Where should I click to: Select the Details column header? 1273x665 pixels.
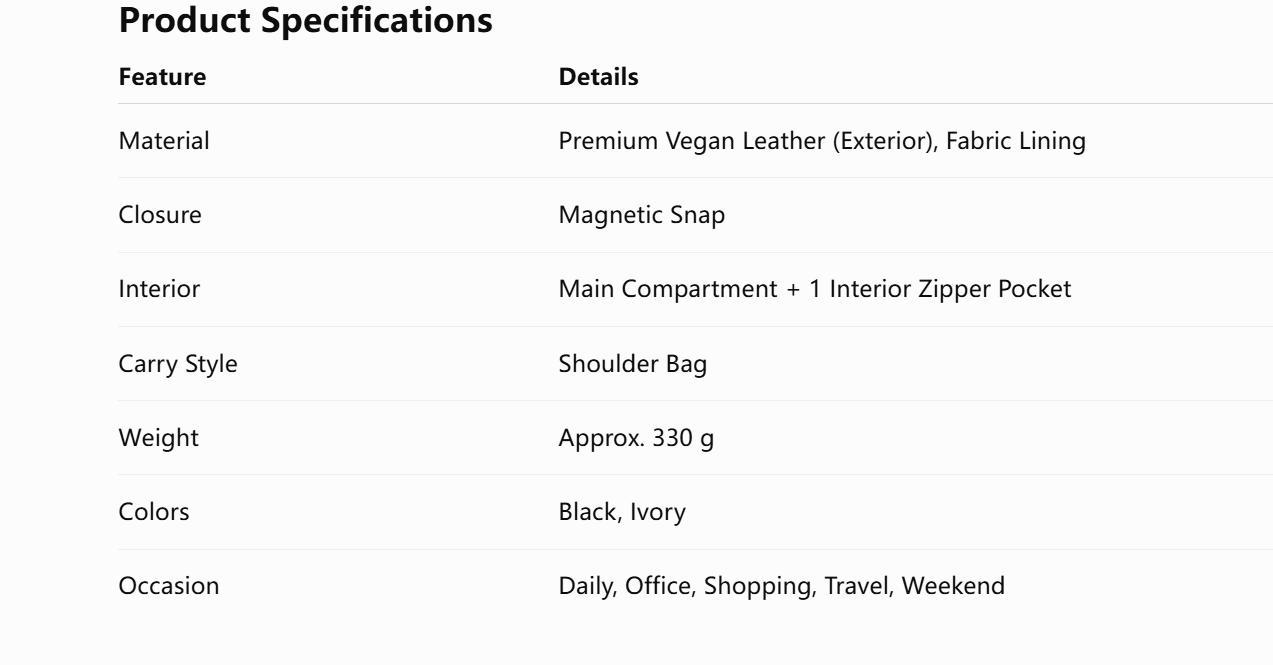coord(598,77)
